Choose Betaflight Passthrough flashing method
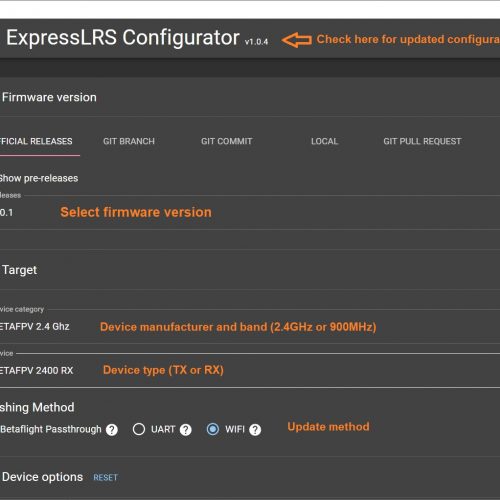 51,429
